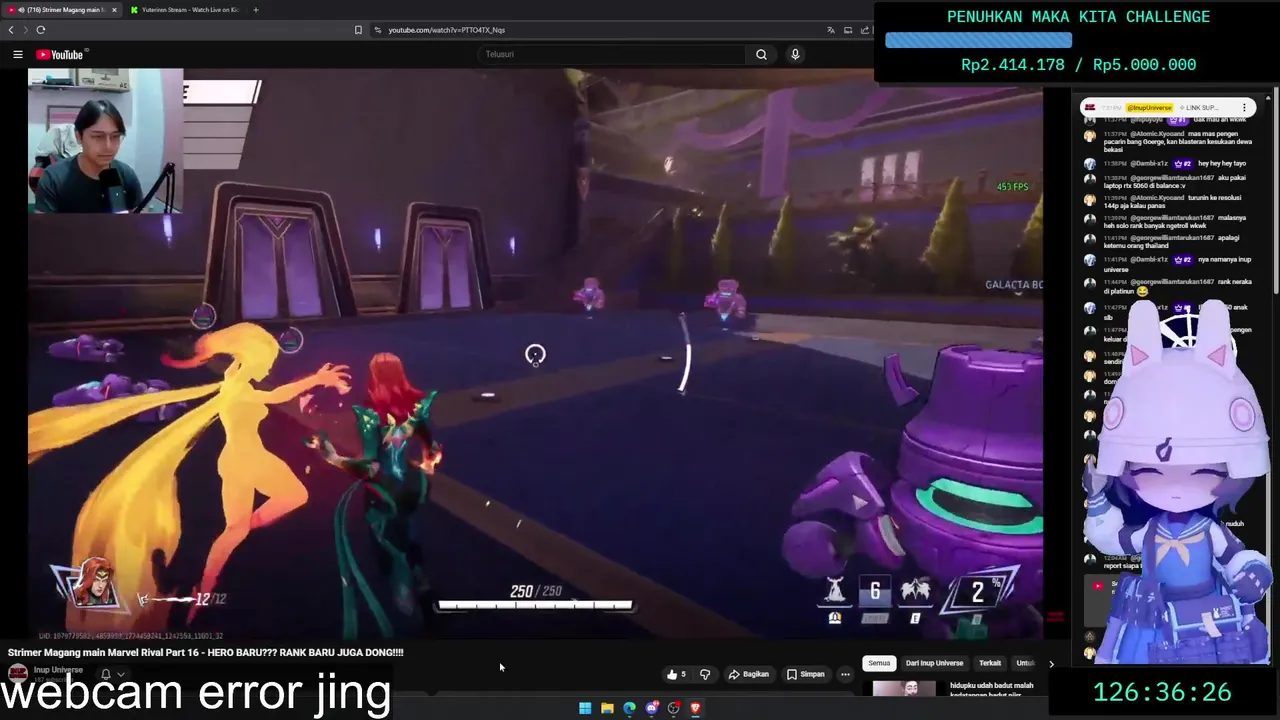
Task: Click video title Strimer Magang main Marvel Rival
Action: click(205, 652)
